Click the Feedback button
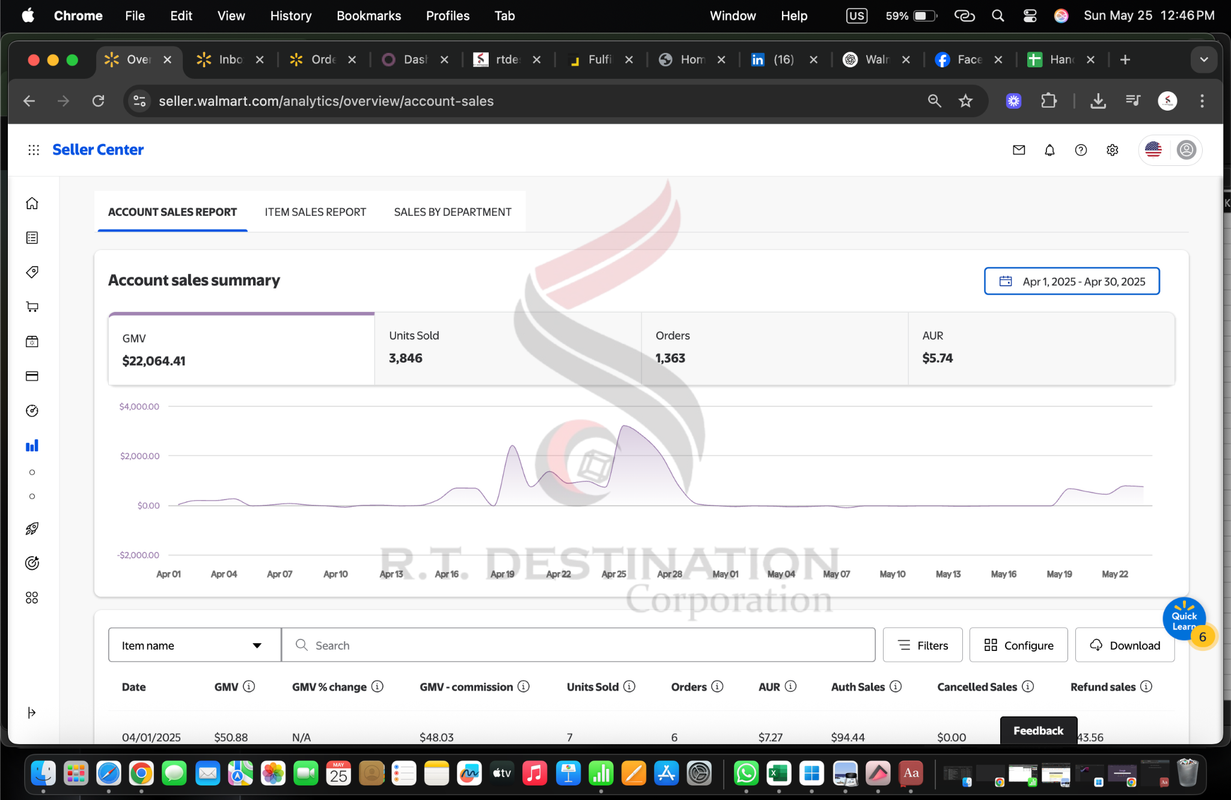1231x800 pixels. pyautogui.click(x=1039, y=731)
